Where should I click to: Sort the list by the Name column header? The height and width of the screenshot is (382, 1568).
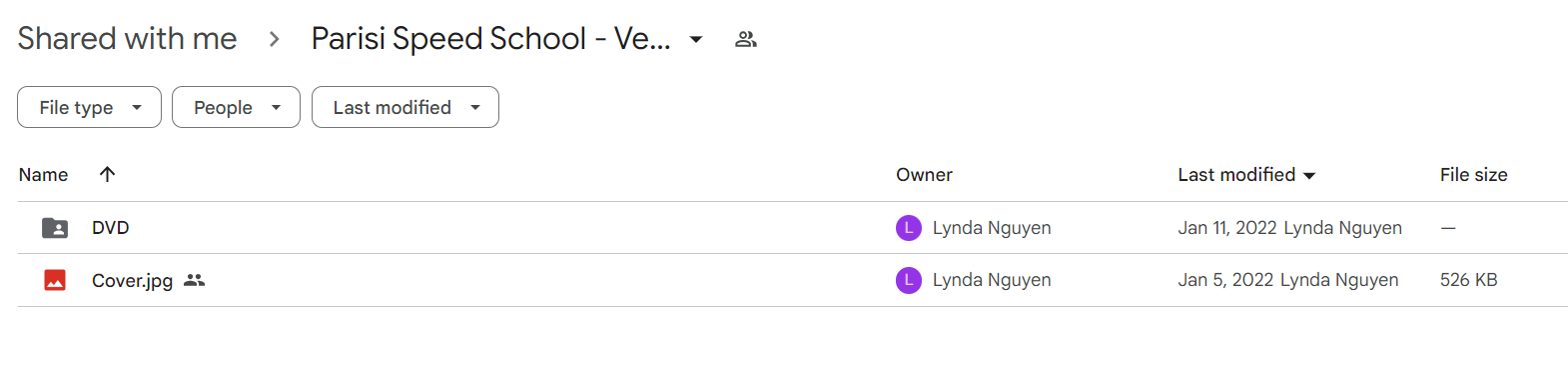click(x=43, y=174)
